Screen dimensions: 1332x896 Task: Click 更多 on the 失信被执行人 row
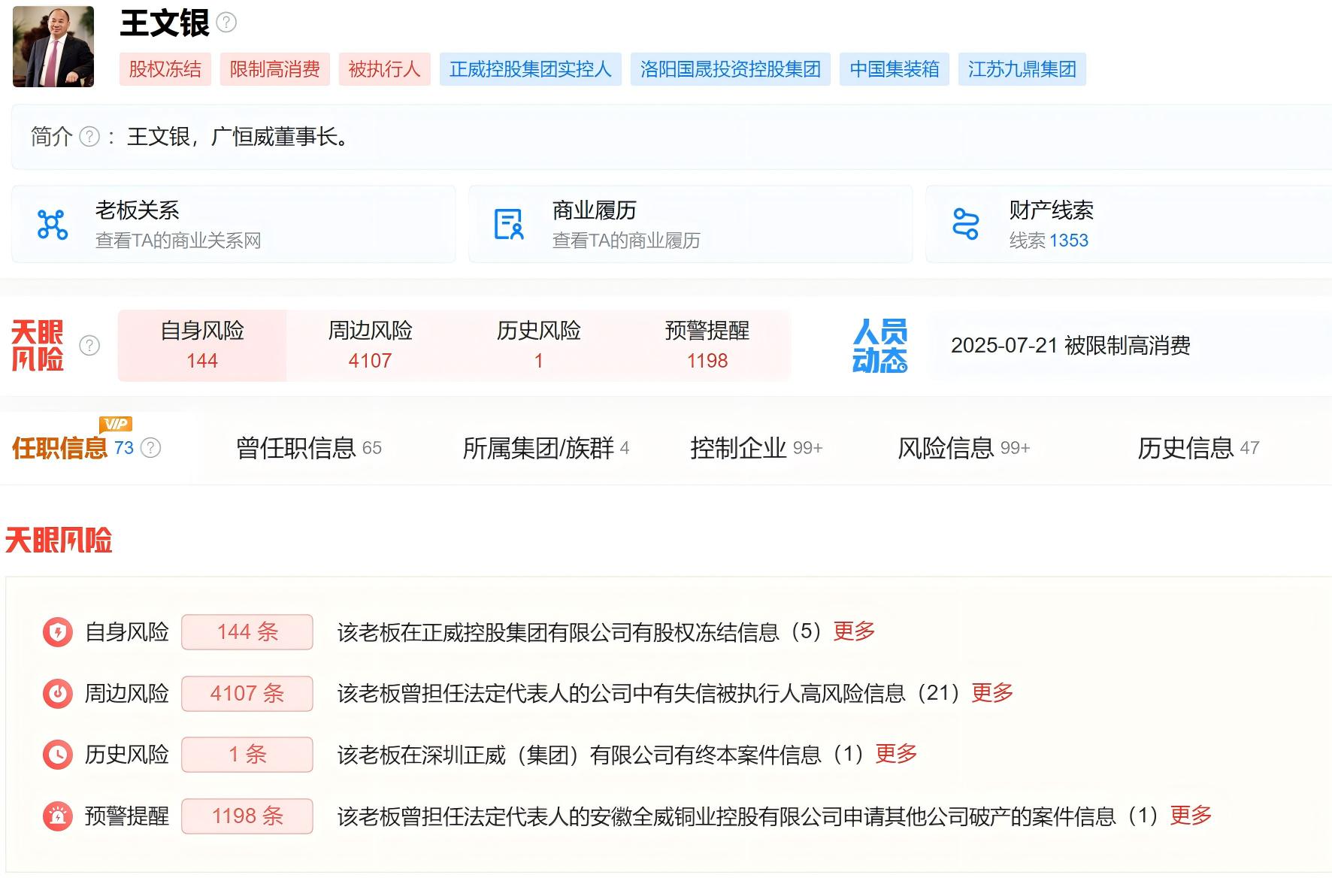(x=993, y=692)
